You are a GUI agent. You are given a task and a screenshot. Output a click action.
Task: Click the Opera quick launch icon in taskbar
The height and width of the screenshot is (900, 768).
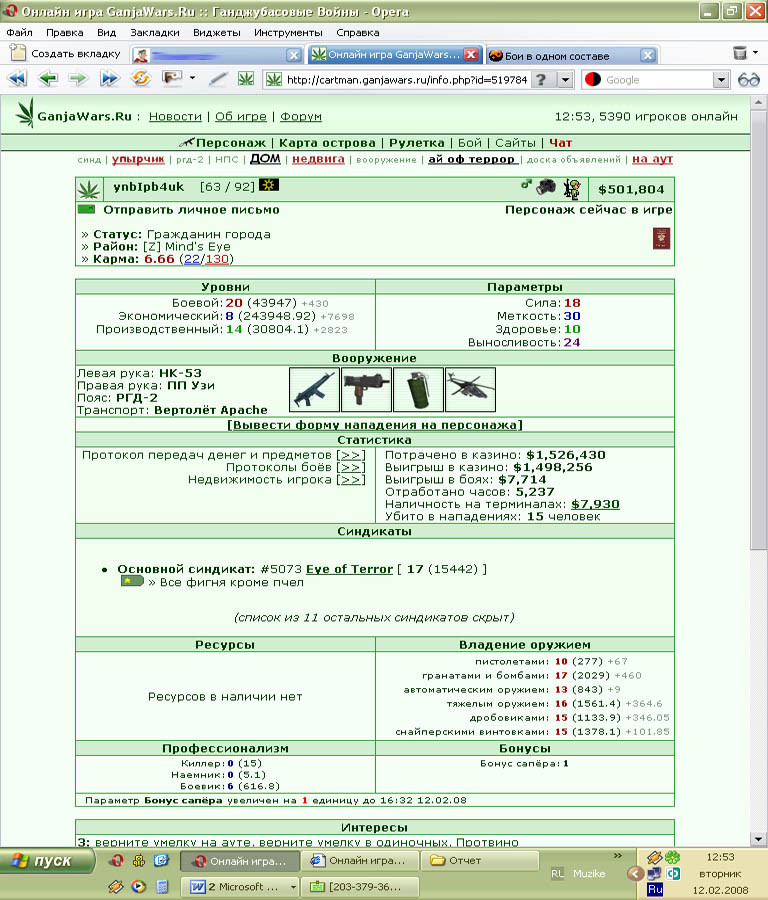117,860
